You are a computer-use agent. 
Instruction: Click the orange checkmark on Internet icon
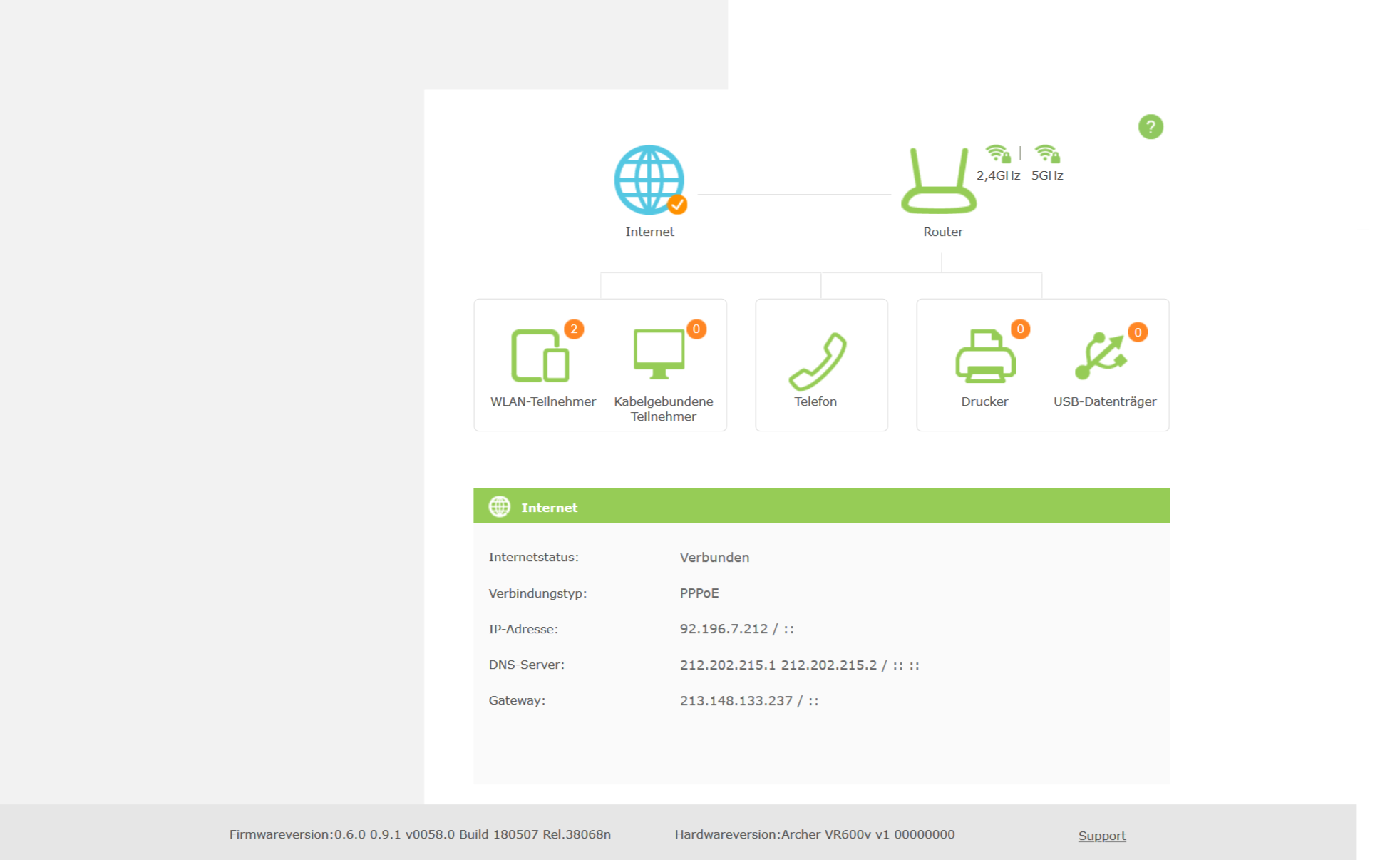click(x=677, y=205)
